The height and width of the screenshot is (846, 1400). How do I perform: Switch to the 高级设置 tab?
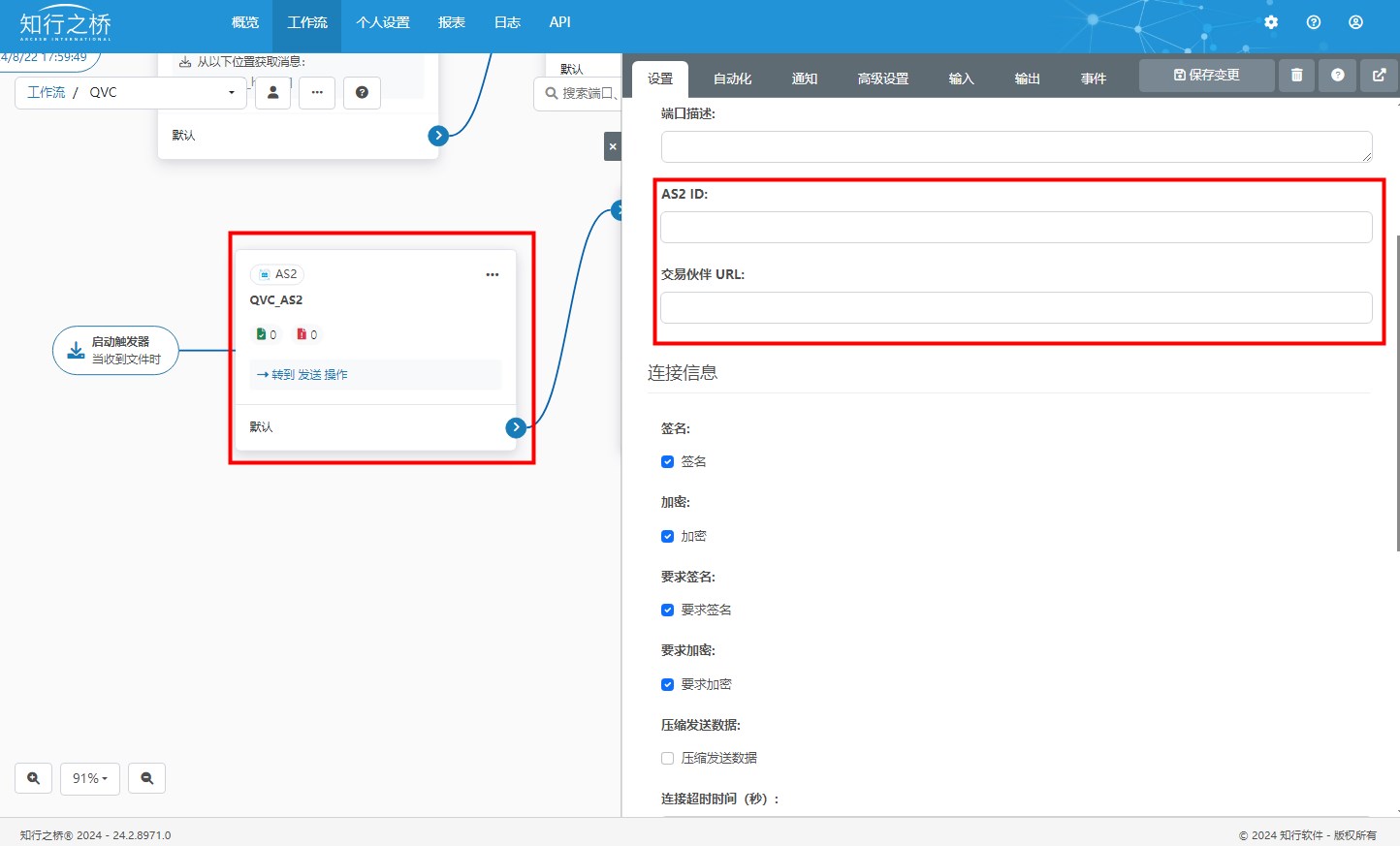click(882, 78)
